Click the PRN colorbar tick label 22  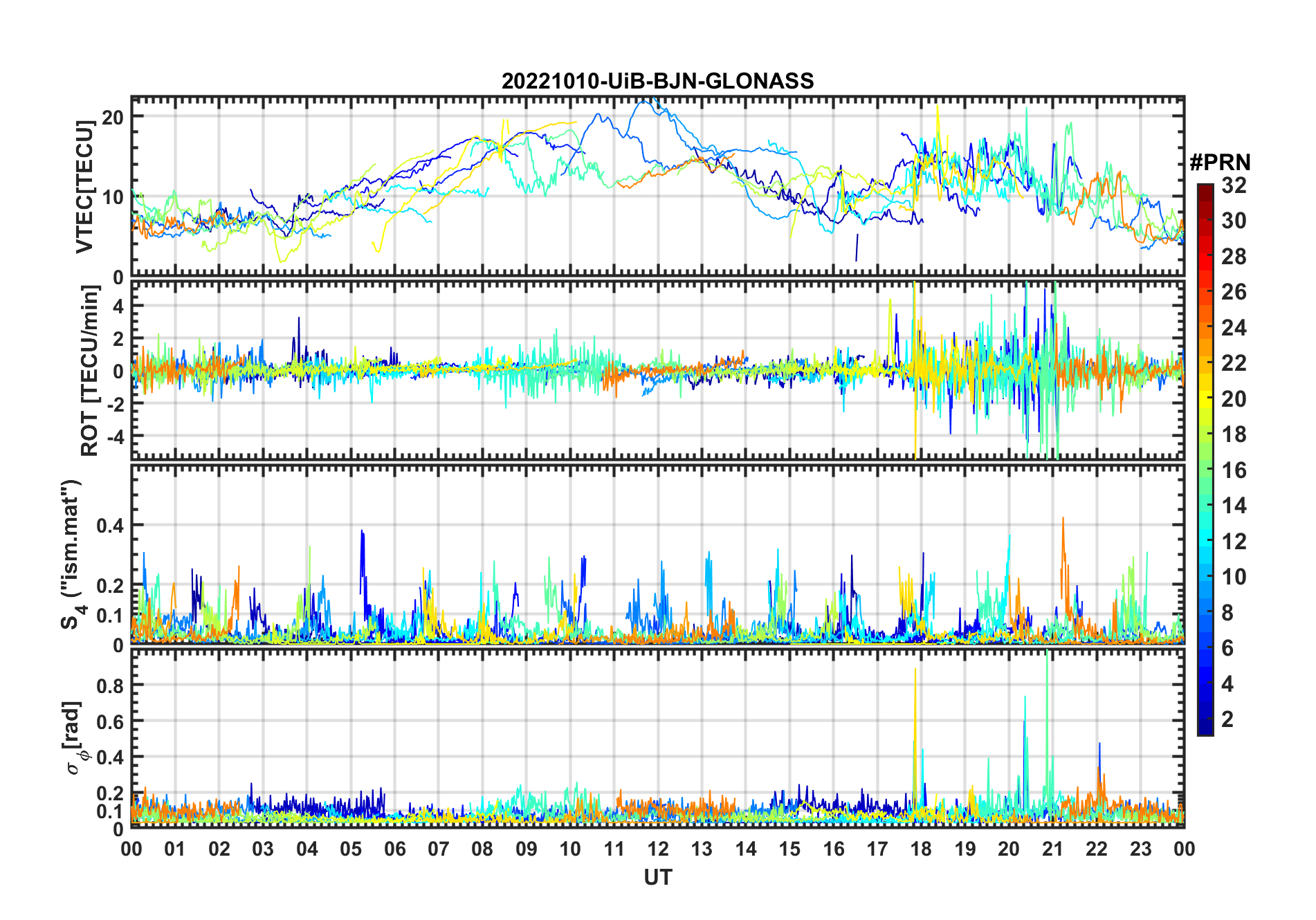[1234, 363]
